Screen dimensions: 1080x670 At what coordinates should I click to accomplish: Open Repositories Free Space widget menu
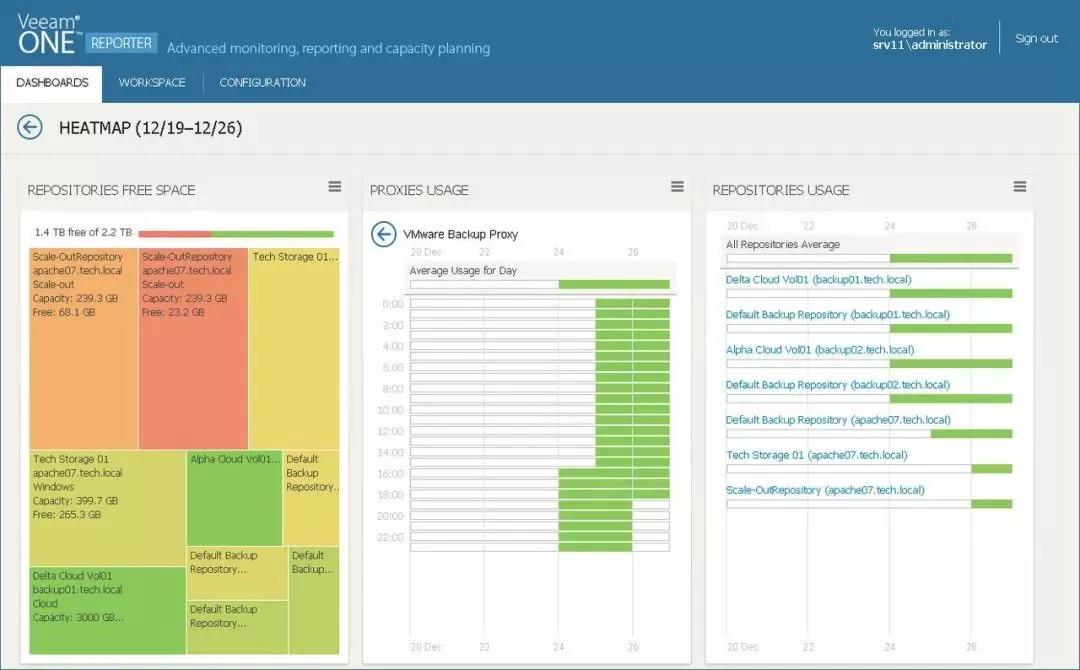(335, 187)
